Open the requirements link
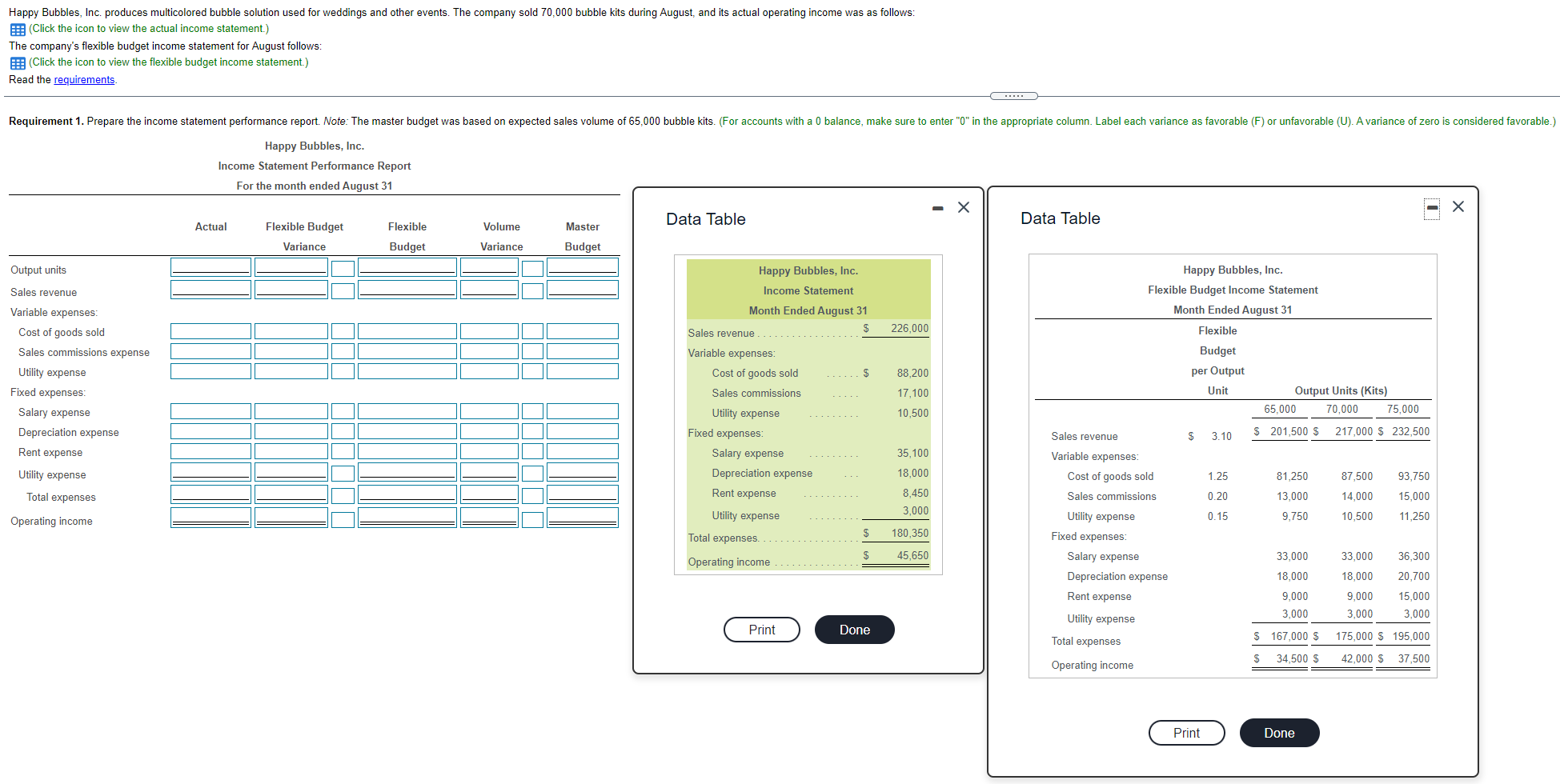 [x=83, y=79]
